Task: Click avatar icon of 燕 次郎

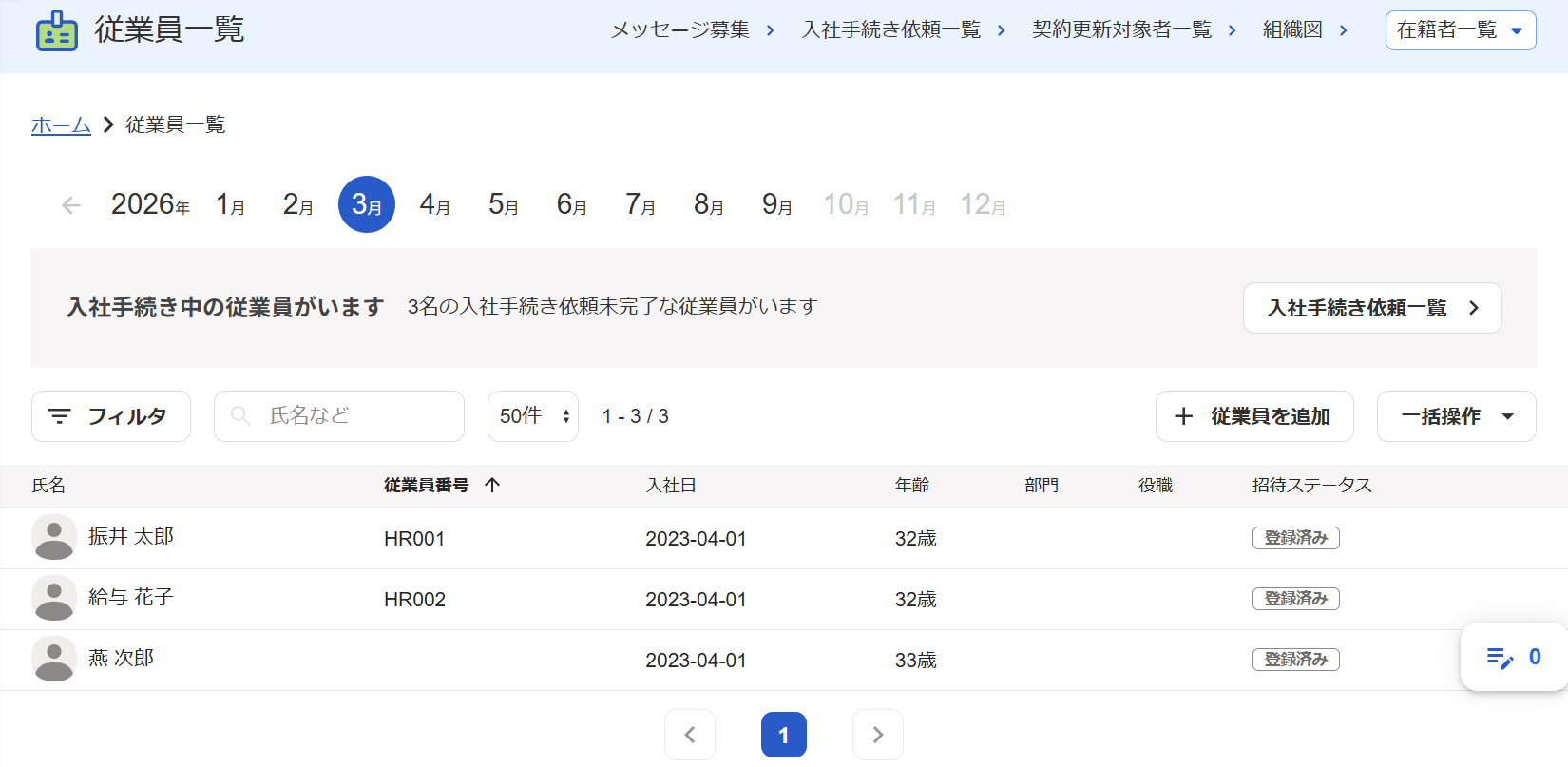Action: pos(54,660)
